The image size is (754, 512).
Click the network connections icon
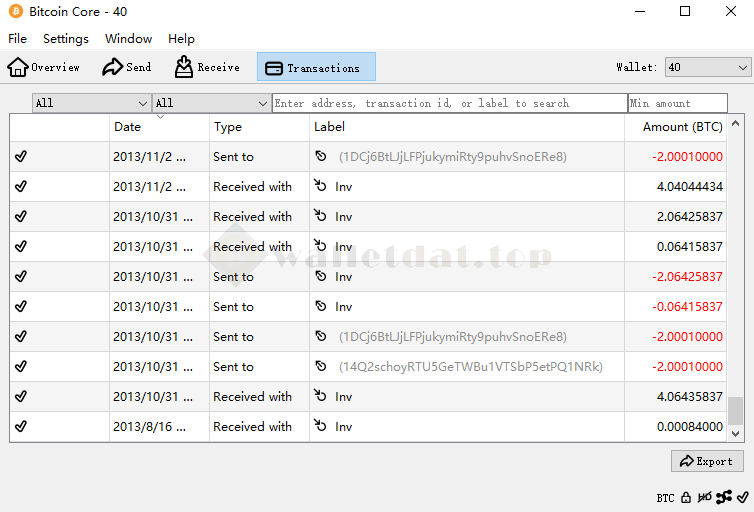(723, 497)
